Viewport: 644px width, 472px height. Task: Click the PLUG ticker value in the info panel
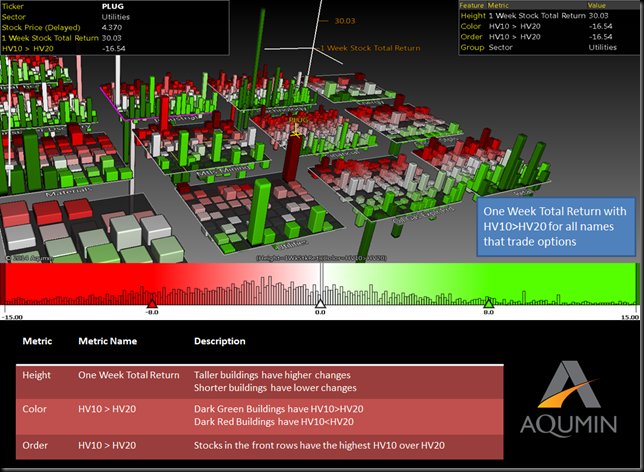(x=113, y=7)
